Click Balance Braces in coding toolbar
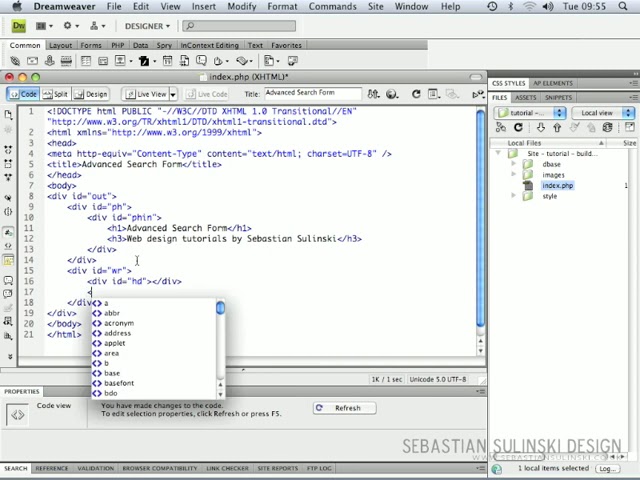Screen dimensions: 640x480 point(8,211)
